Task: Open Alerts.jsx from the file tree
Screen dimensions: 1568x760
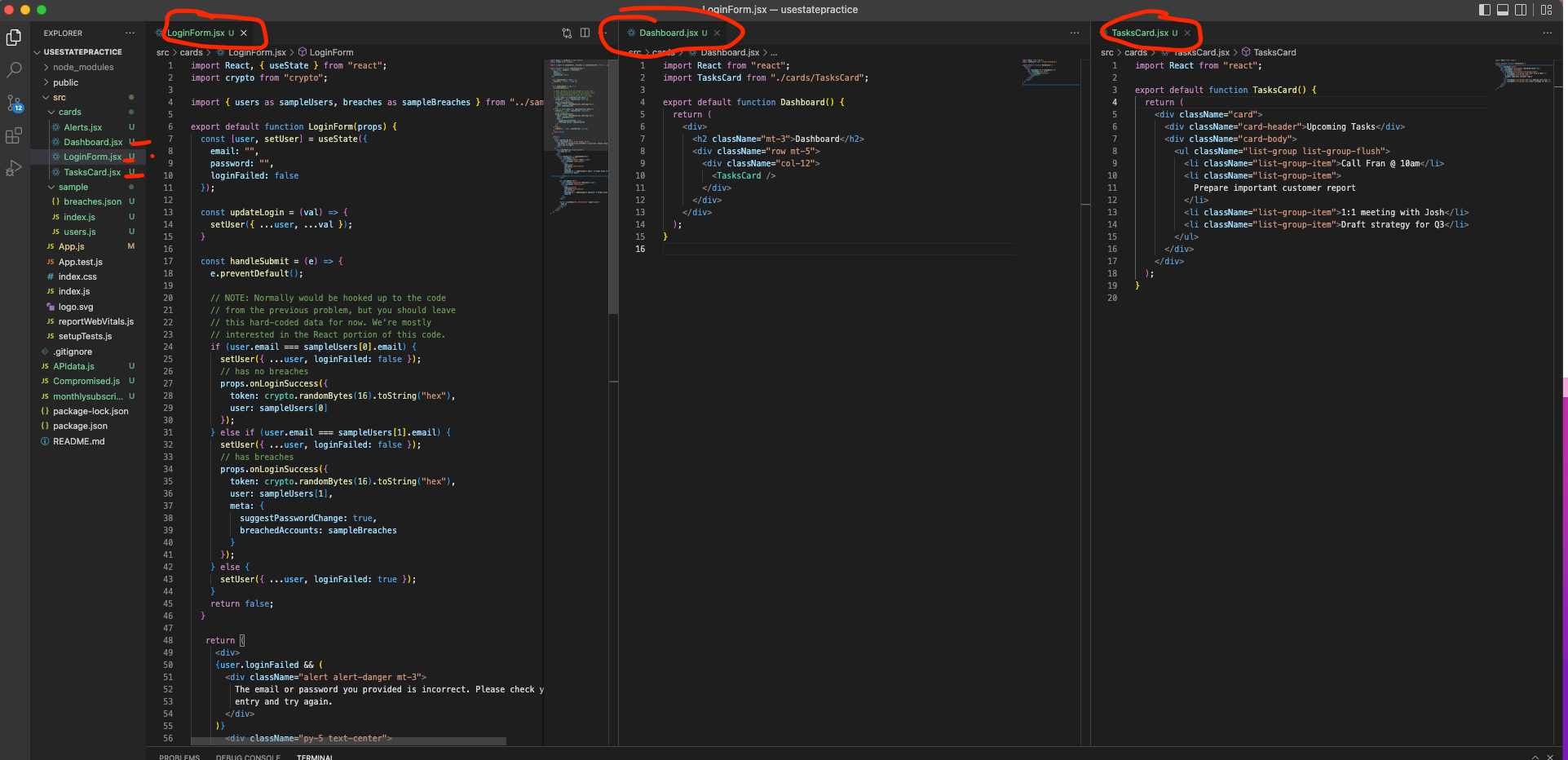Action: [82, 128]
